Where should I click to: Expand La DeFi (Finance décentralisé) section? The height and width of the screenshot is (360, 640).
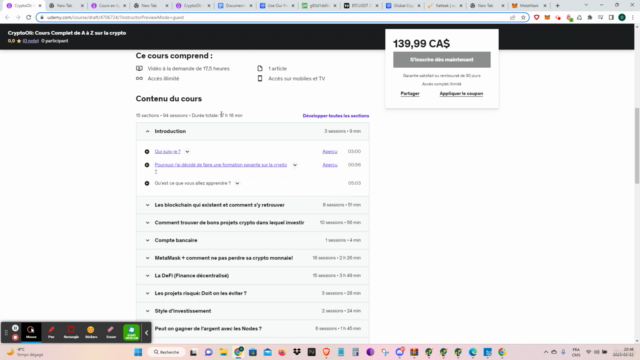tap(253, 276)
